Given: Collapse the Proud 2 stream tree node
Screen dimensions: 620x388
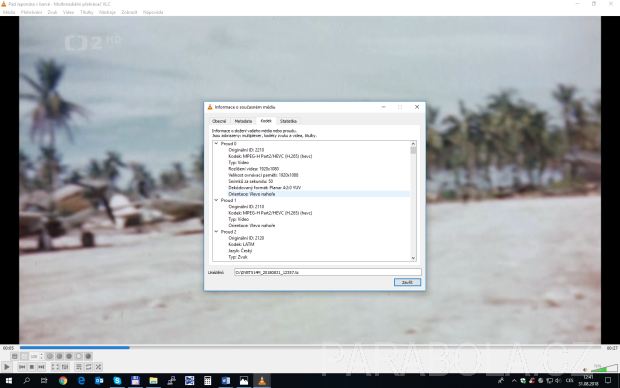Looking at the screenshot, I should click(216, 231).
